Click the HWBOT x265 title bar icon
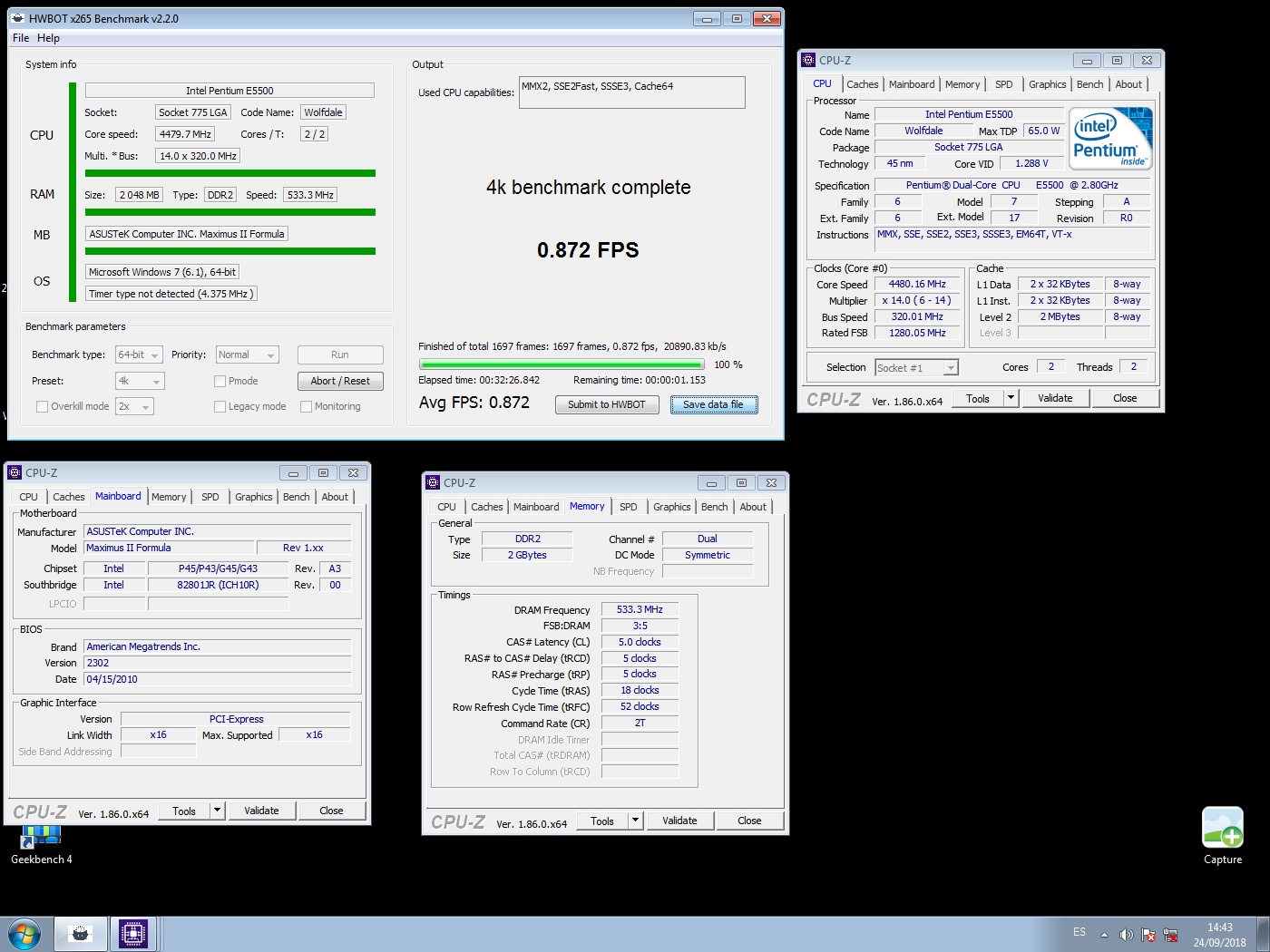The height and width of the screenshot is (952, 1270). click(17, 18)
